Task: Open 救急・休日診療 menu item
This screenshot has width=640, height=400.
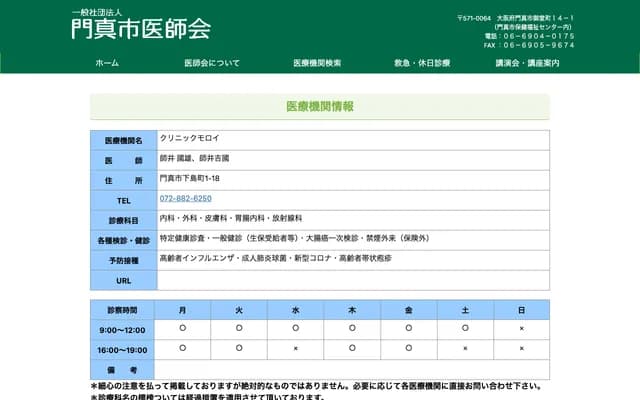Action: [x=422, y=63]
